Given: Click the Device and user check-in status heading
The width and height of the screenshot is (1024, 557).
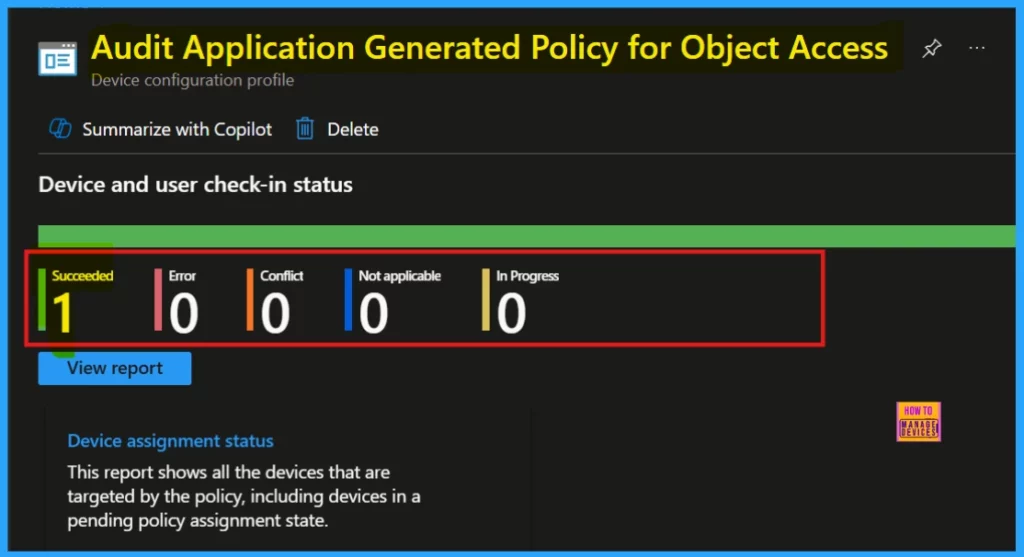Looking at the screenshot, I should [195, 185].
